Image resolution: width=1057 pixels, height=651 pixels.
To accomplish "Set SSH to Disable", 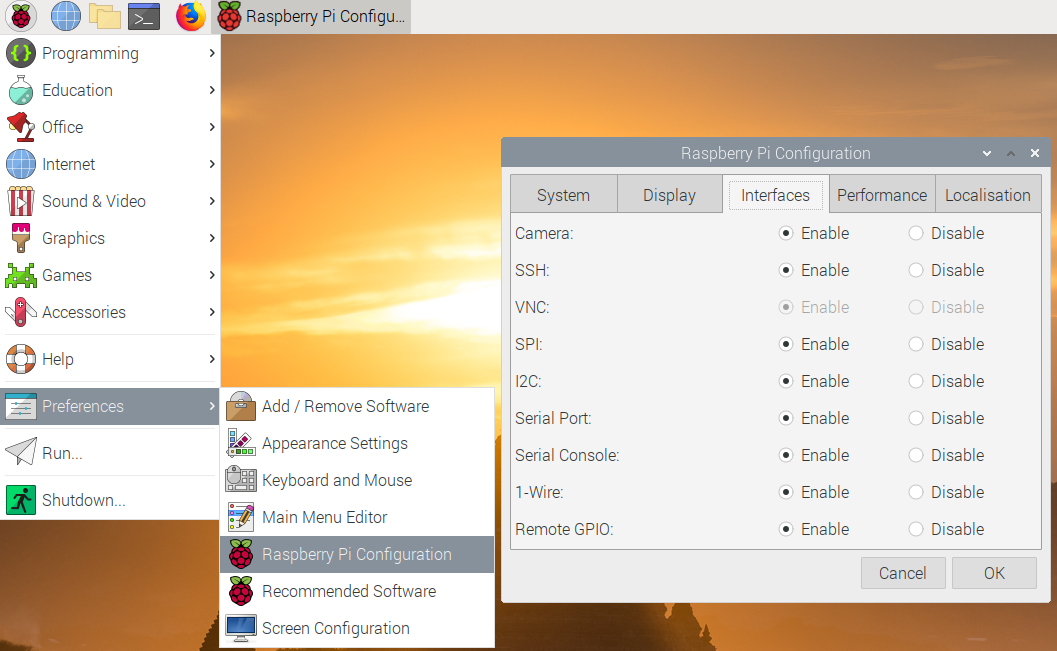I will (915, 270).
